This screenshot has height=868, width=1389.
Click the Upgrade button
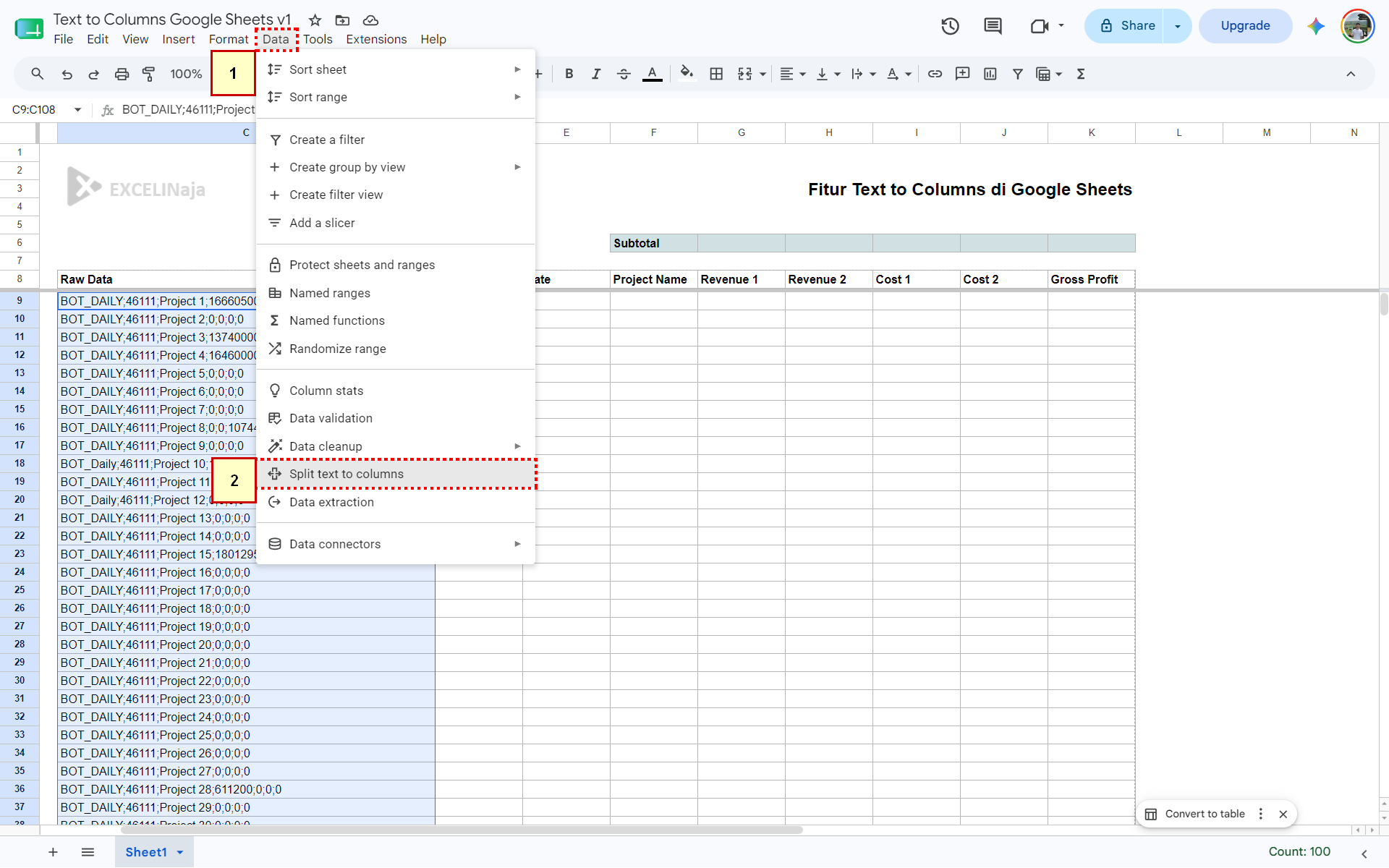(1245, 26)
